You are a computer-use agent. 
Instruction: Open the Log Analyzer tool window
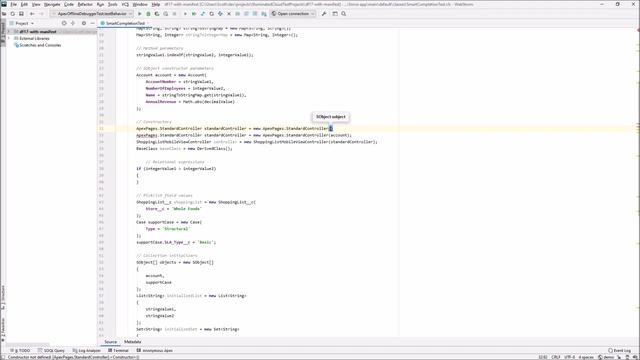click(86, 351)
